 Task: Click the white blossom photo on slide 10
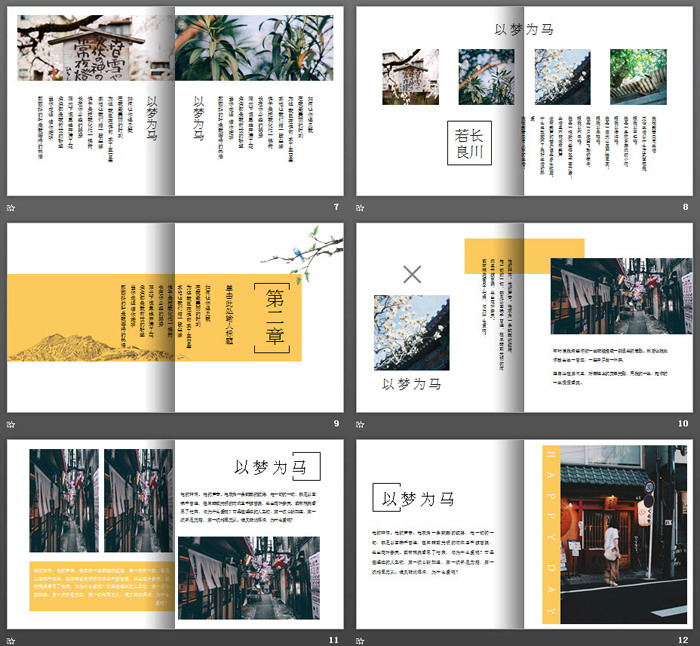tap(411, 332)
